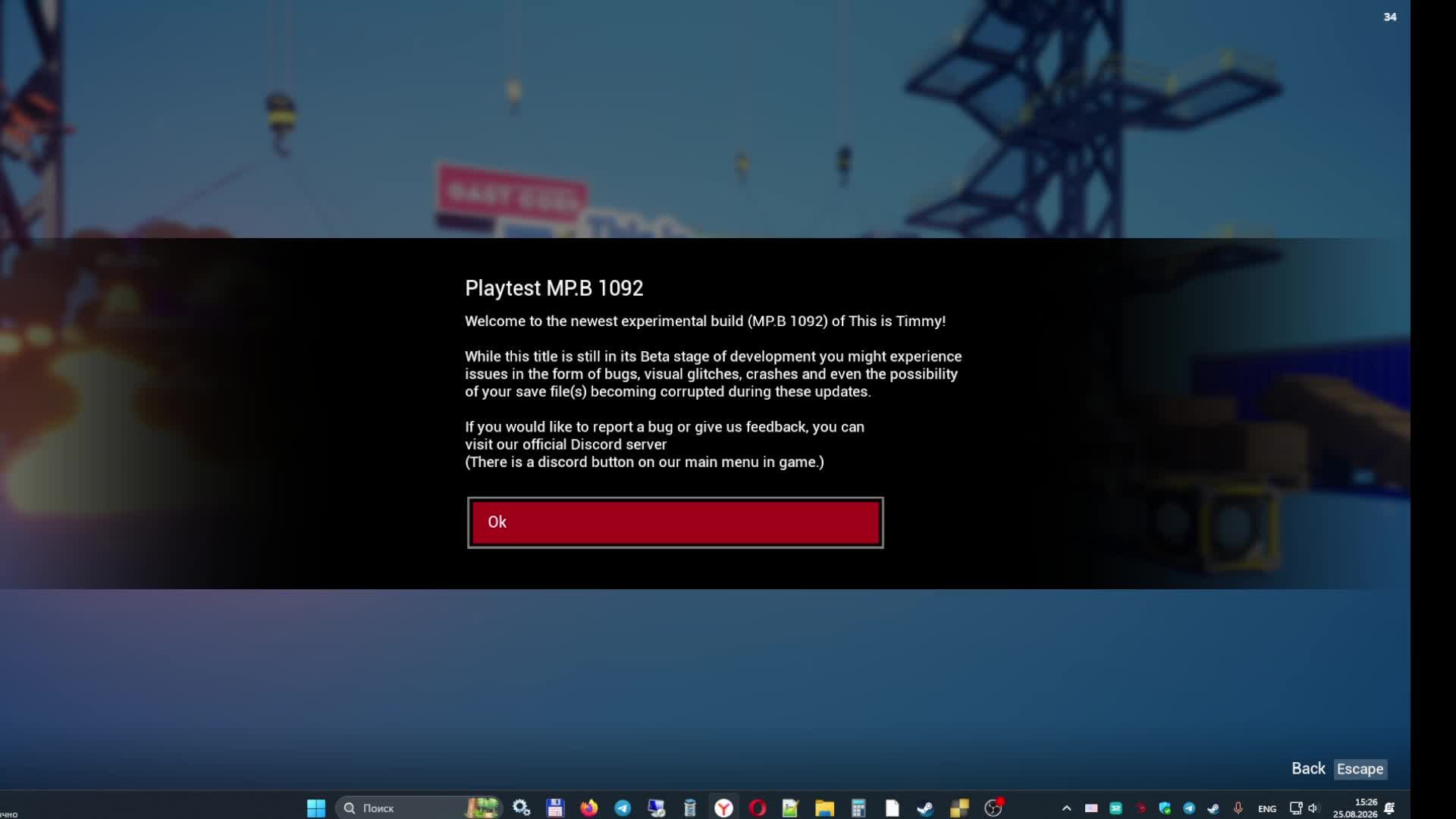The image size is (1456, 819).
Task: Open the floppy disk app in taskbar
Action: coord(555,808)
